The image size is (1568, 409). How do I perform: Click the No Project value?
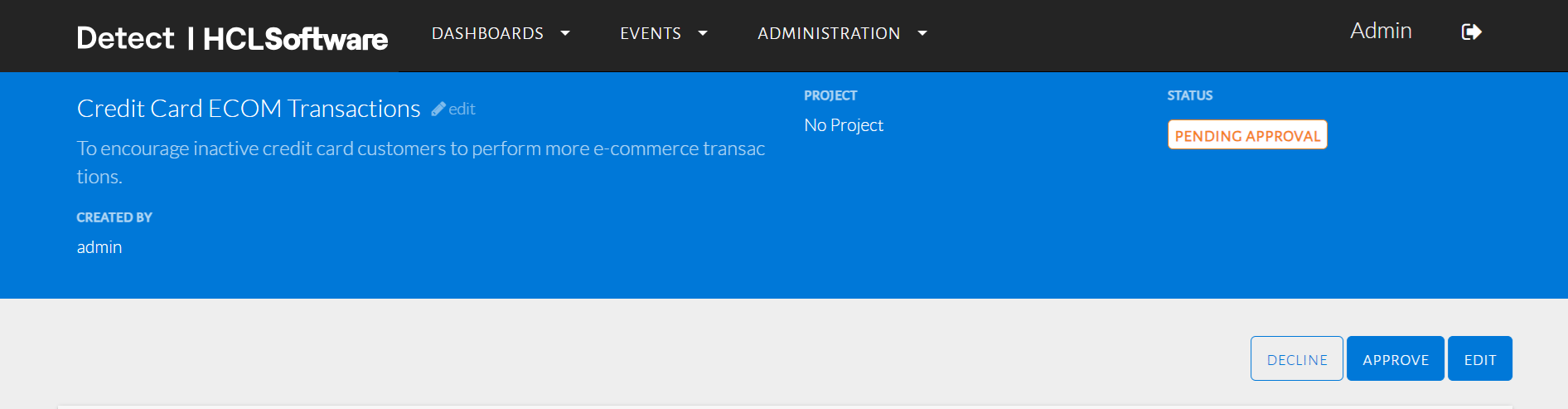tap(844, 125)
